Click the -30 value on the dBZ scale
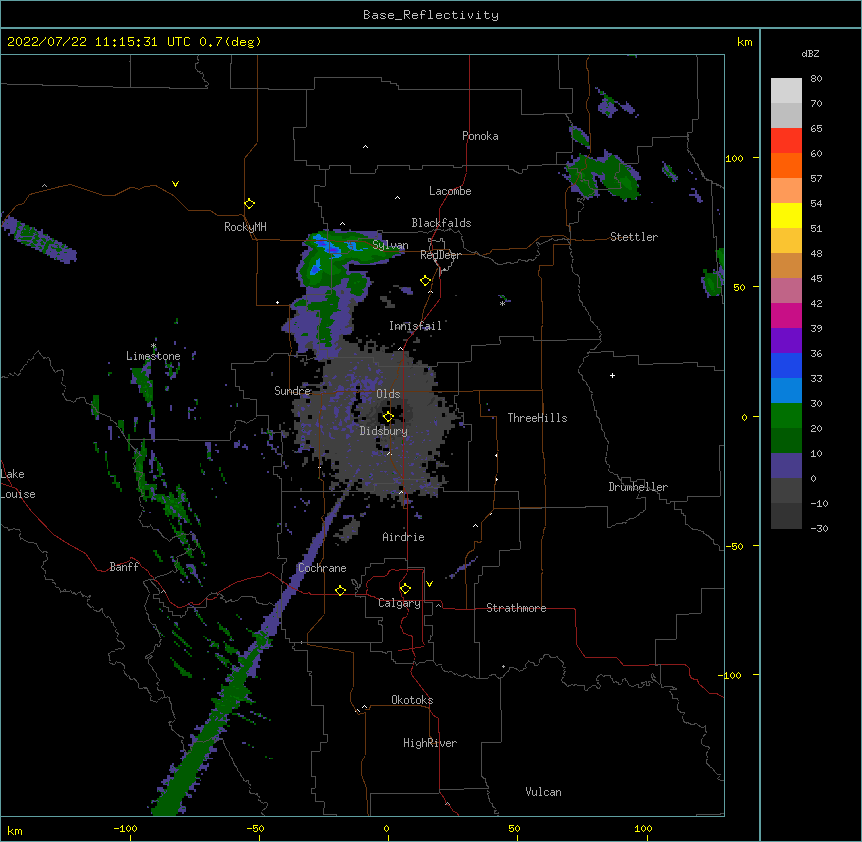Viewport: 862px width, 842px height. point(819,528)
